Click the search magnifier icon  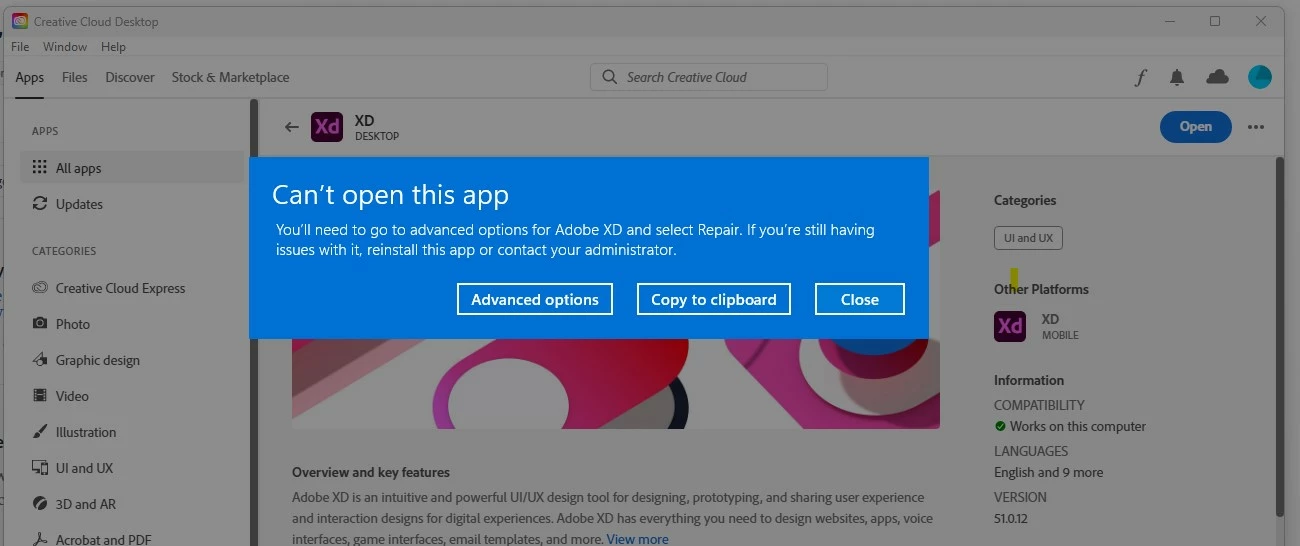609,77
